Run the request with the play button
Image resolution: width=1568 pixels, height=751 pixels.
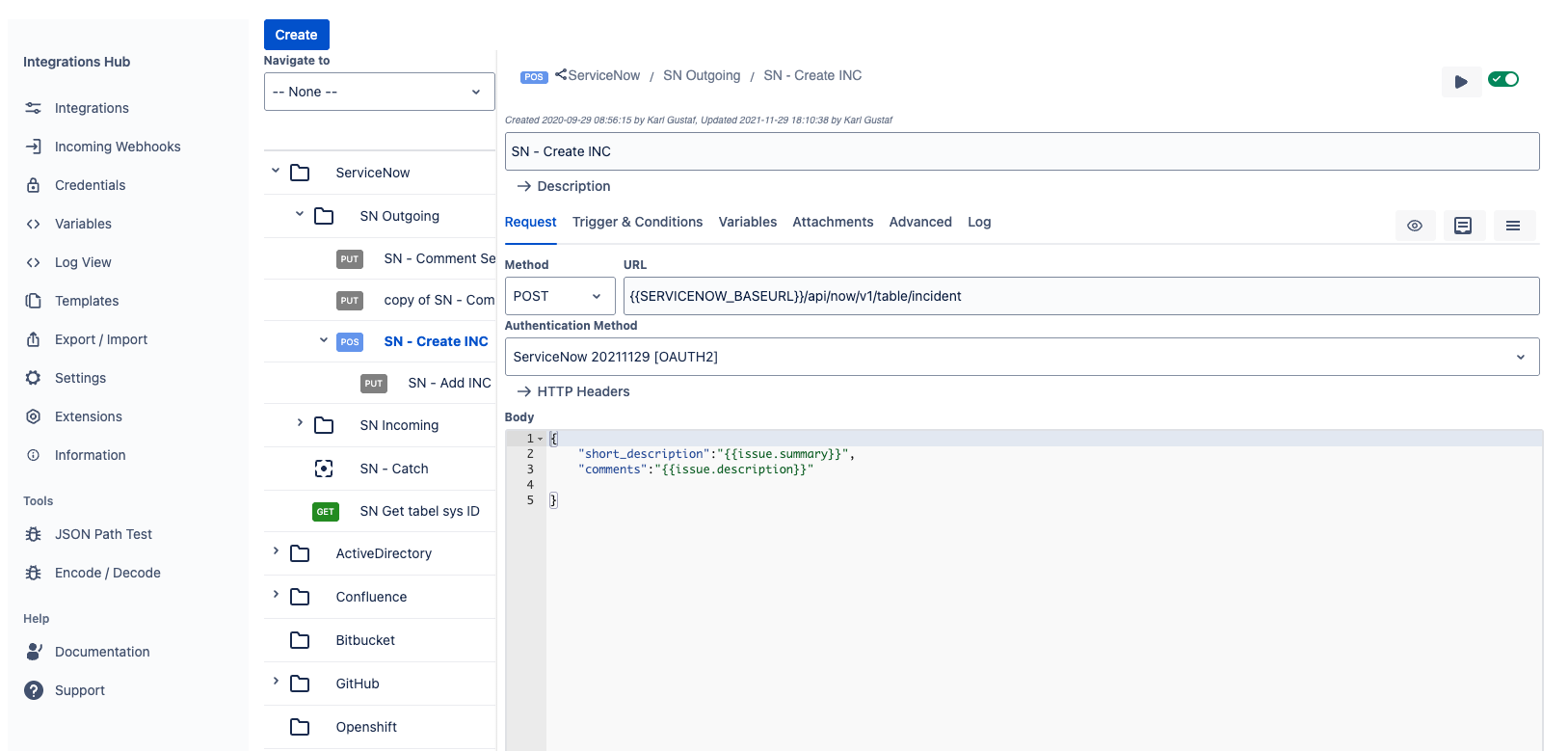[x=1461, y=82]
